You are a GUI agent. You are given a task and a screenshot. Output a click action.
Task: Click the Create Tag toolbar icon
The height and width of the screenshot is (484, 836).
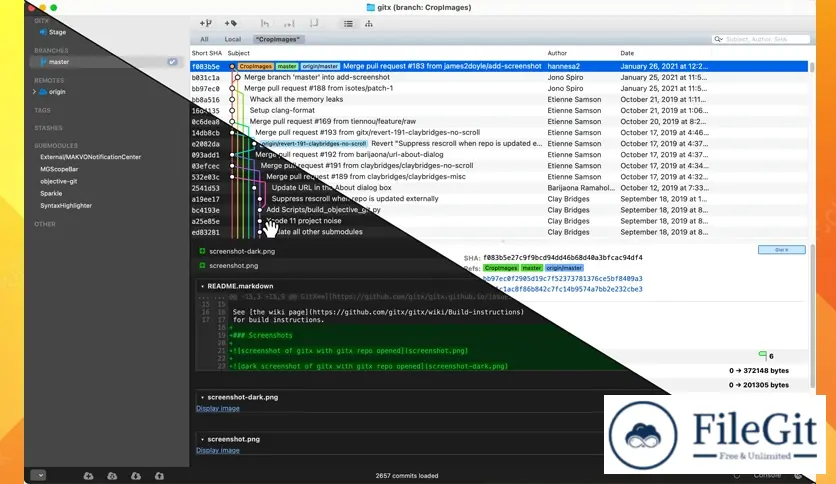(x=230, y=23)
